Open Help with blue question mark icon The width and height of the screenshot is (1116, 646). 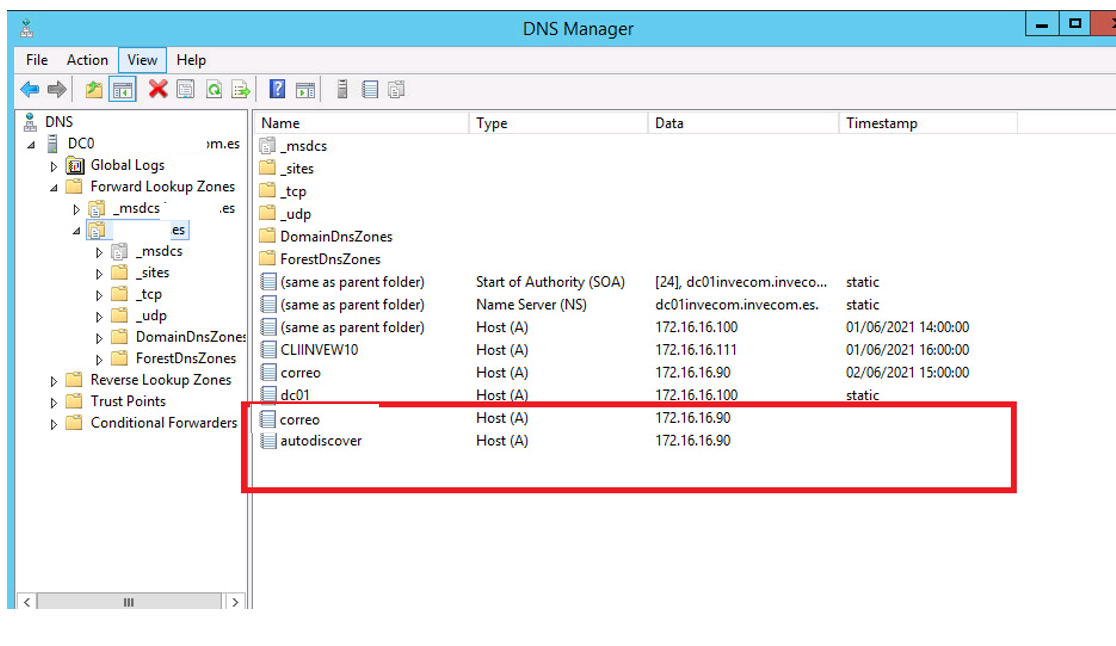[277, 90]
